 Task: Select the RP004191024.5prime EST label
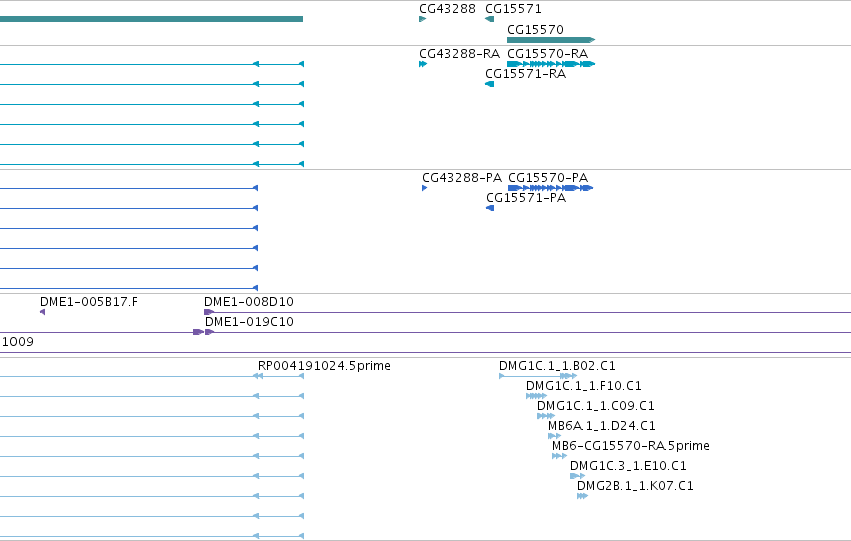(x=324, y=366)
